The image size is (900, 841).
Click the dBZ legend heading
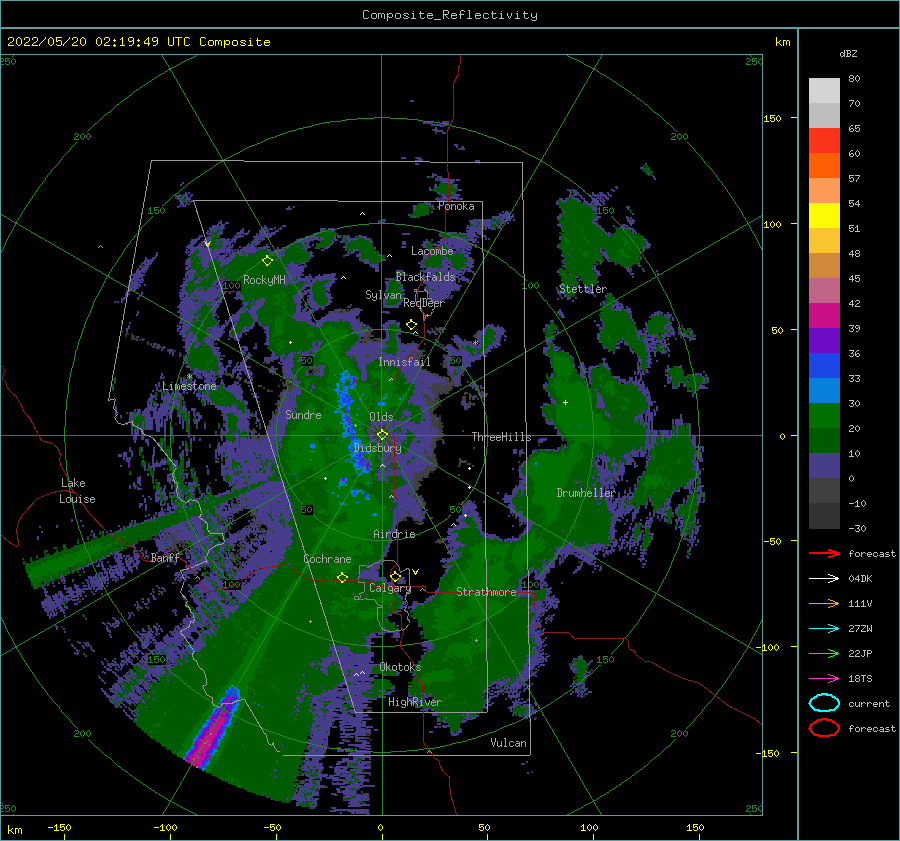(x=848, y=53)
